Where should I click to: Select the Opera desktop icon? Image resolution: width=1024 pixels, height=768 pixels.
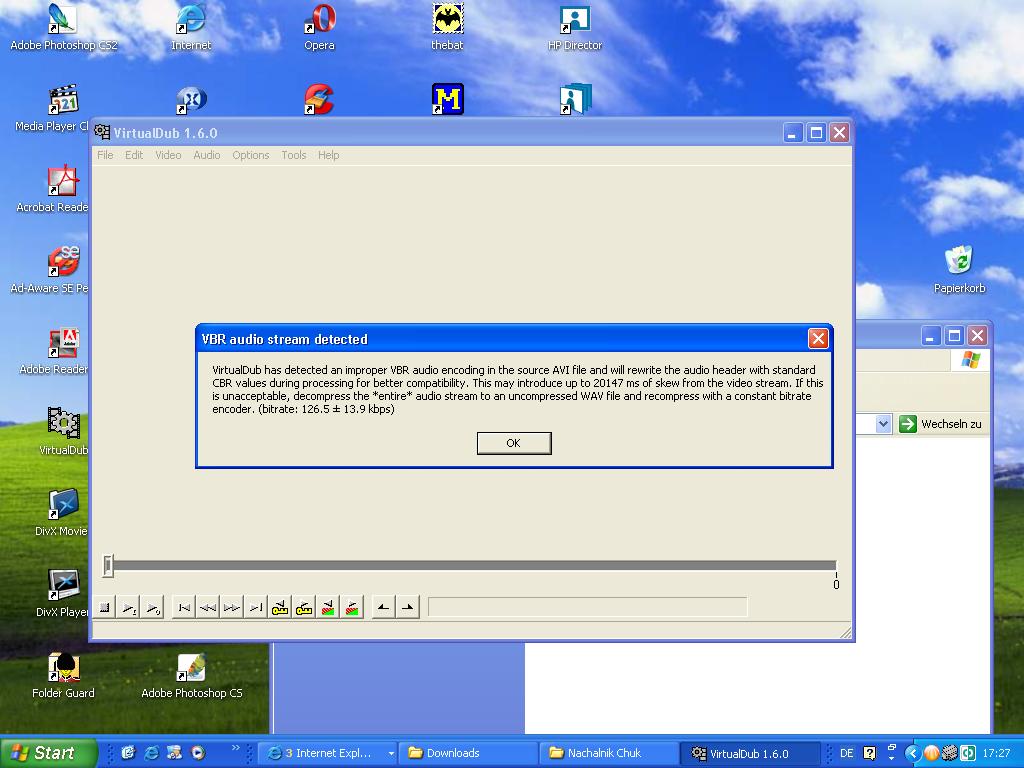(x=319, y=27)
